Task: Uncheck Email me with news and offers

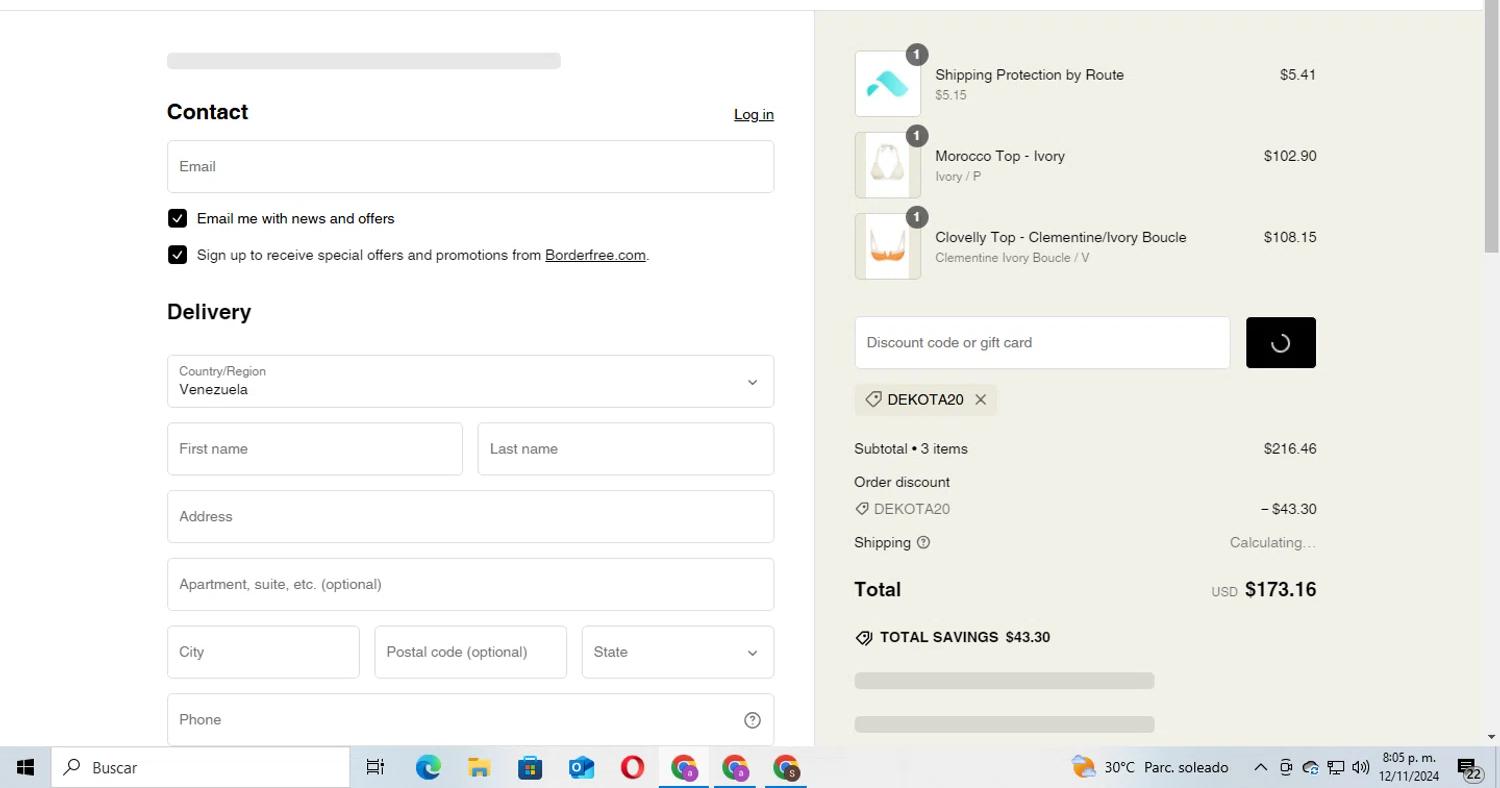Action: click(x=177, y=218)
